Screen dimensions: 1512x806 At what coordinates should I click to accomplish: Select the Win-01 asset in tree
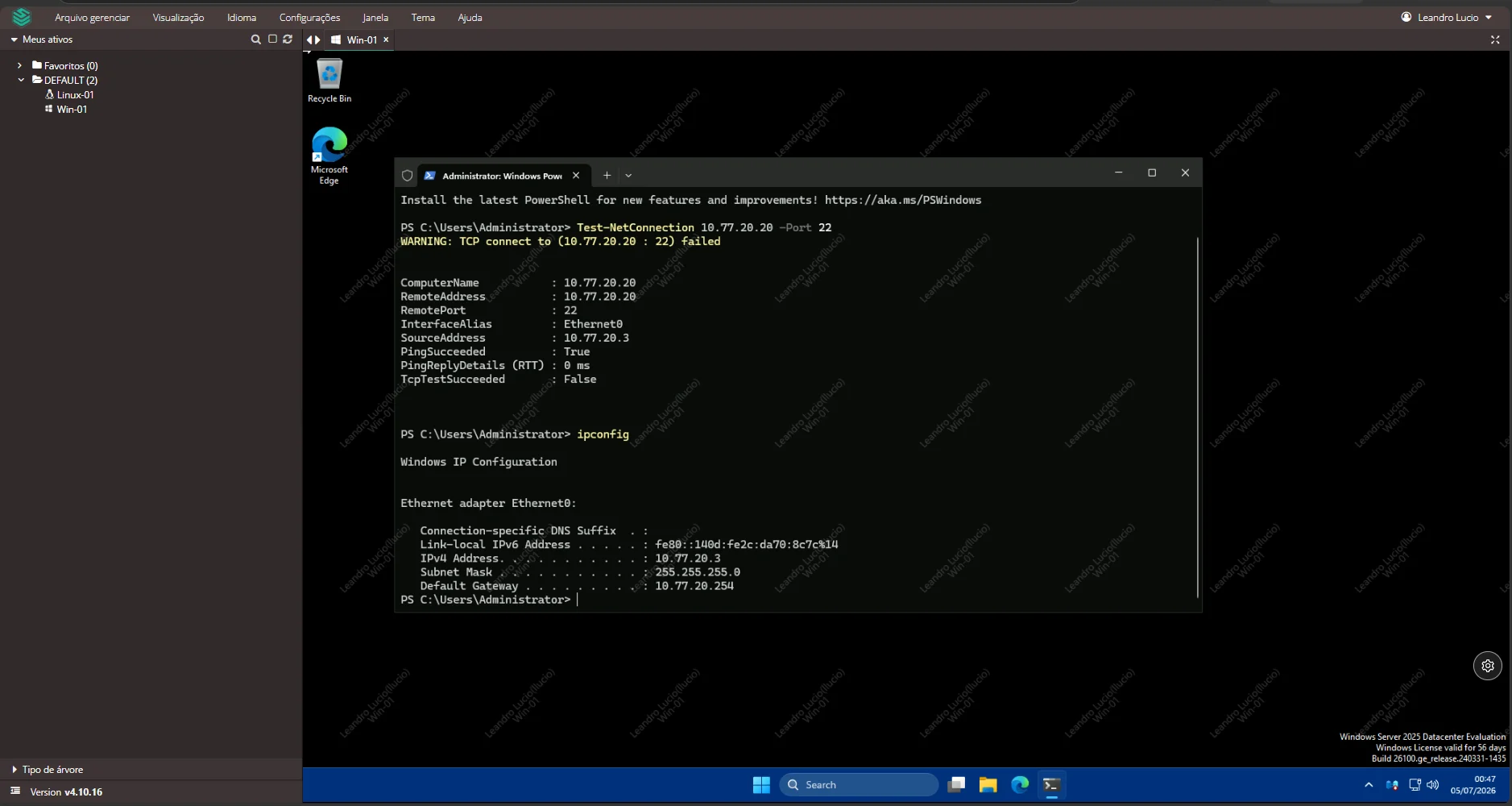pos(66,109)
